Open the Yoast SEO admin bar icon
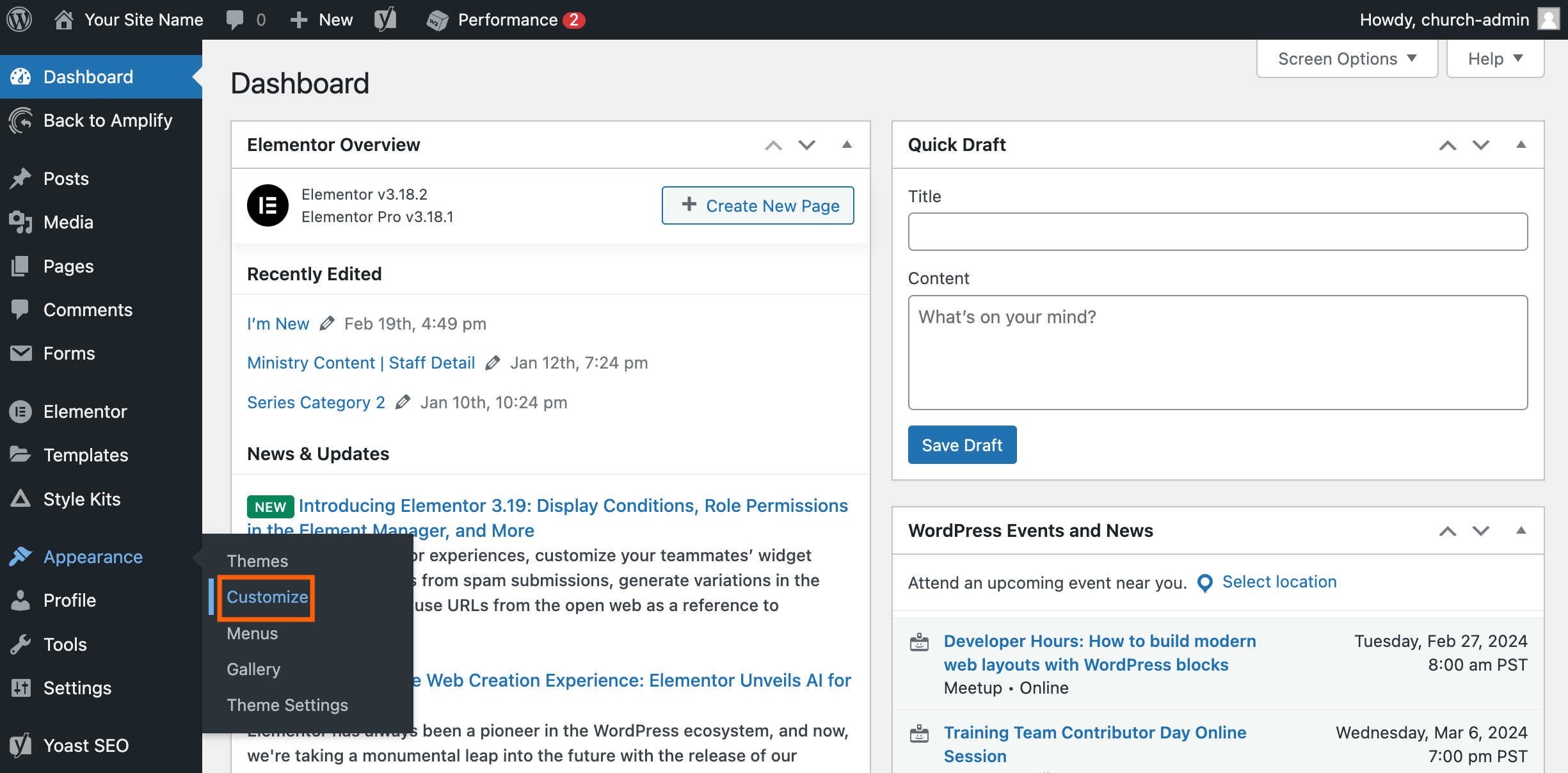Screen dimensions: 1568x773 tap(385, 19)
